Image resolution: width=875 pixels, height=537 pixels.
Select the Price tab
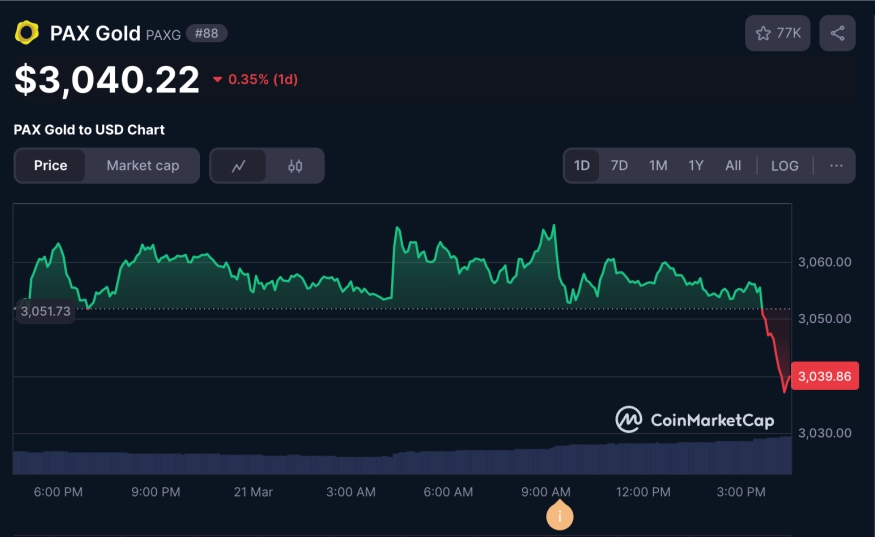coord(51,166)
